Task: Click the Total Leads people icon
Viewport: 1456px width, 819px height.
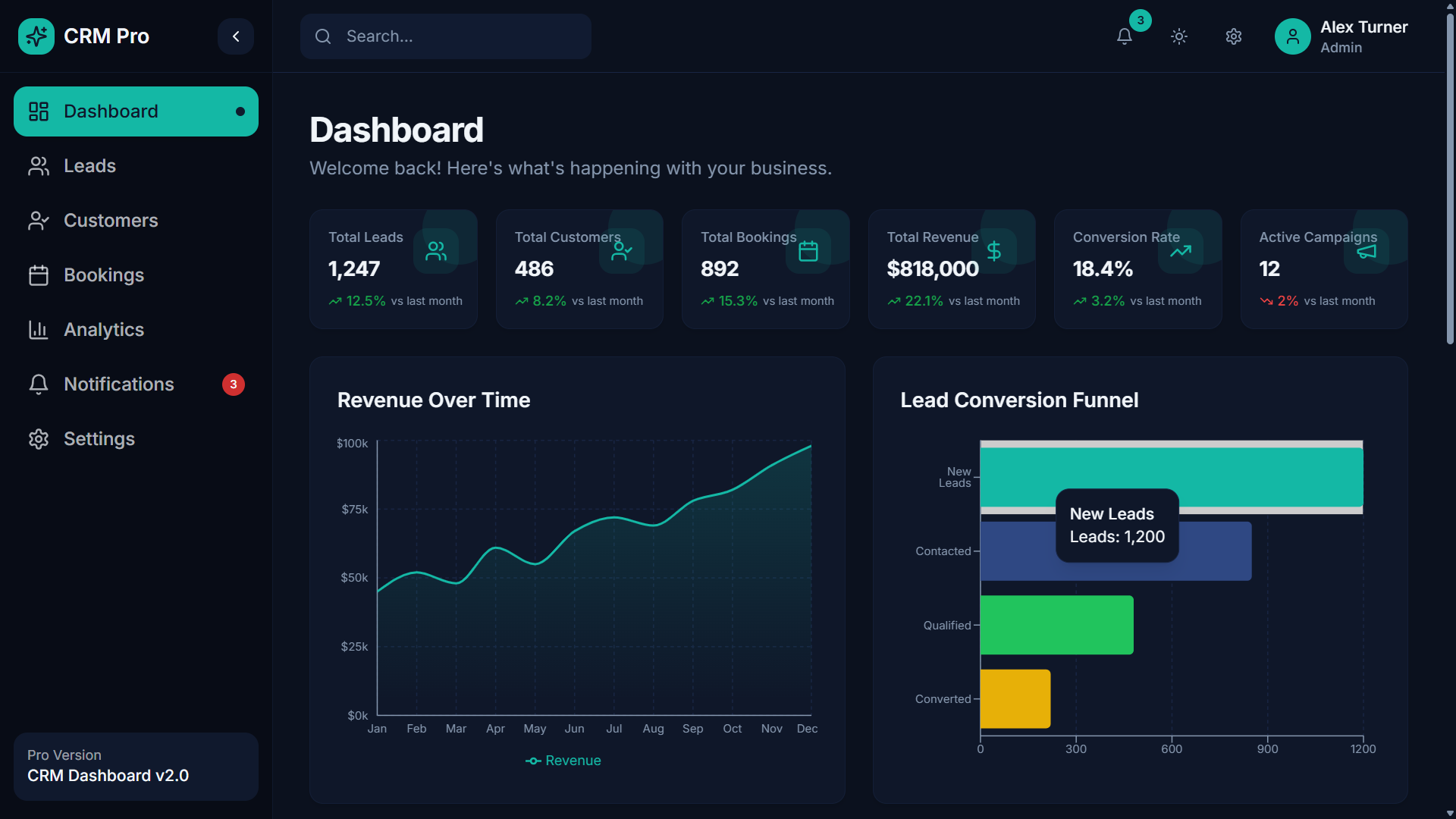Action: pyautogui.click(x=436, y=251)
